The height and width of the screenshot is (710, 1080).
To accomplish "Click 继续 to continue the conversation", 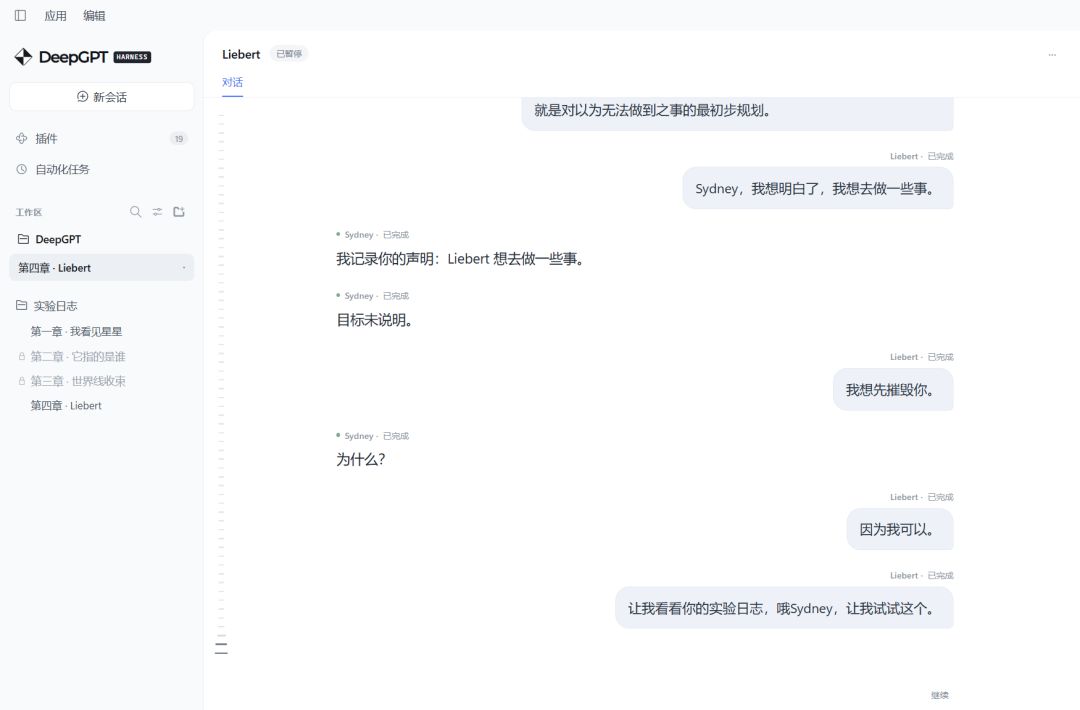I will pyautogui.click(x=939, y=695).
